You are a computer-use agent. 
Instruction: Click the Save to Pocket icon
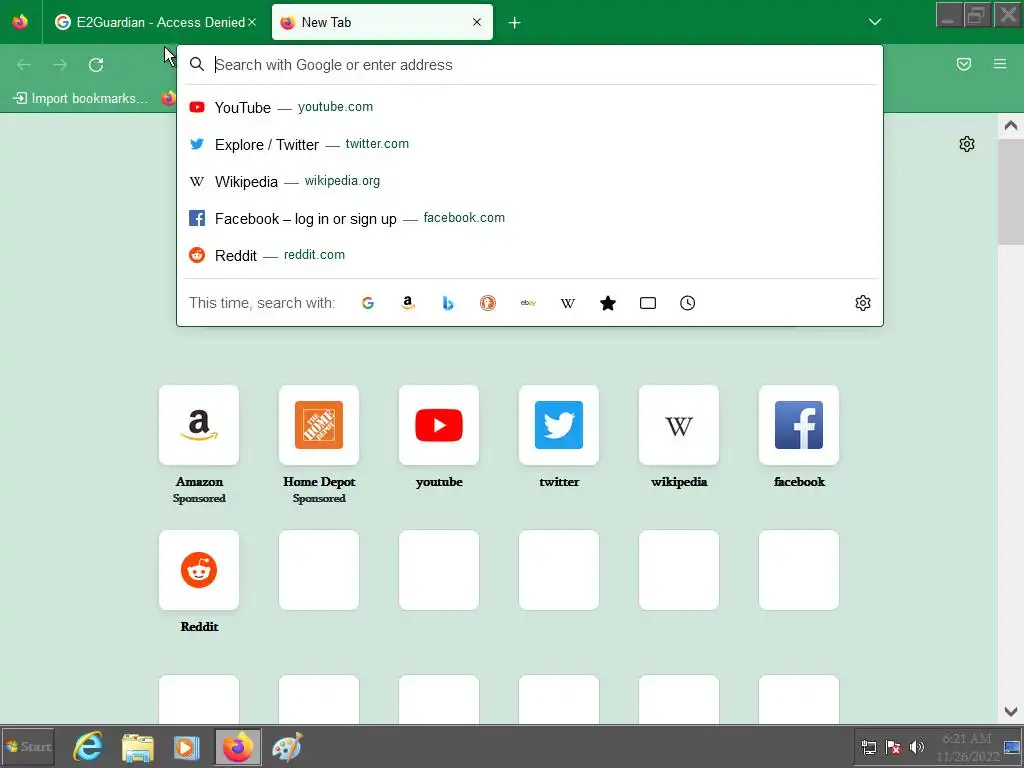pos(964,64)
